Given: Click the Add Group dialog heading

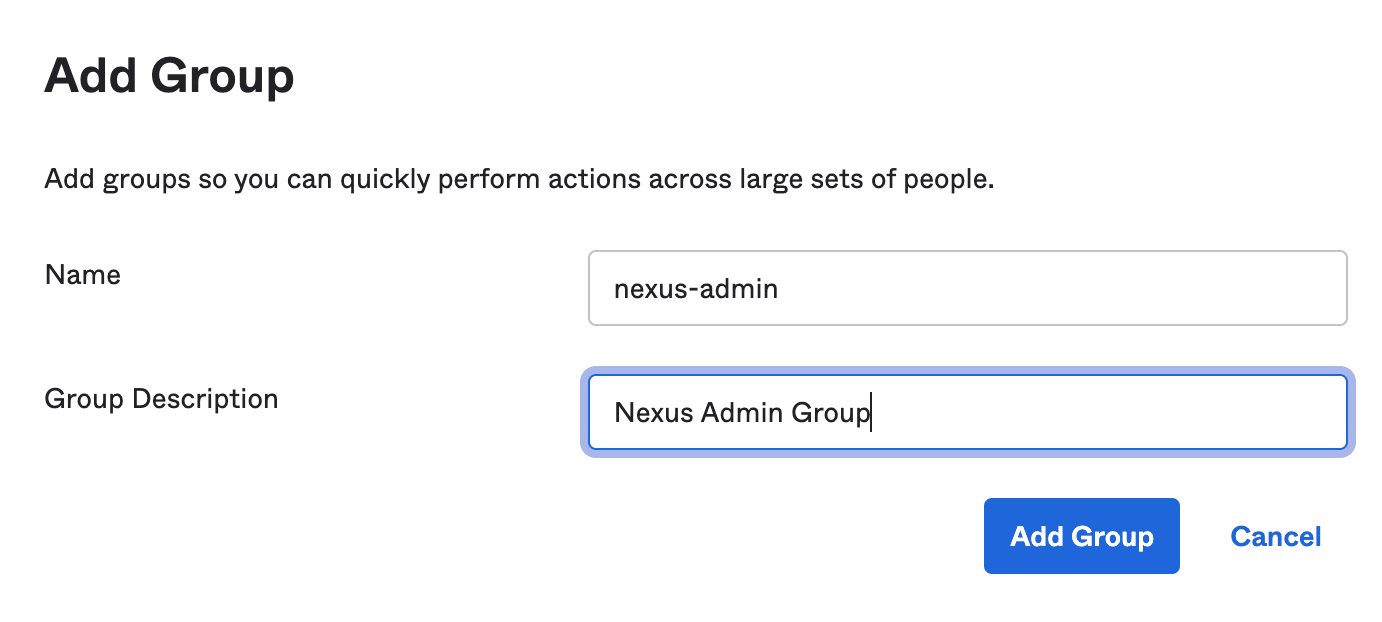Looking at the screenshot, I should pyautogui.click(x=169, y=77).
